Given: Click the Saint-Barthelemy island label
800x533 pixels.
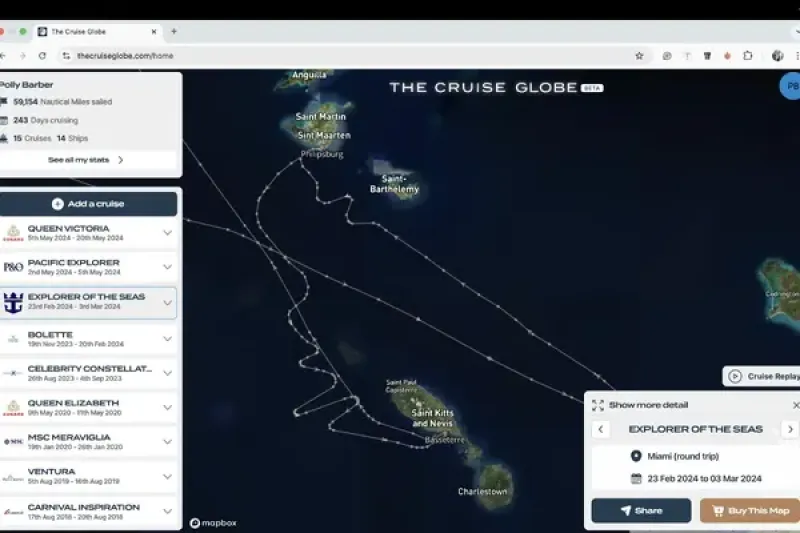Looking at the screenshot, I should click(394, 184).
